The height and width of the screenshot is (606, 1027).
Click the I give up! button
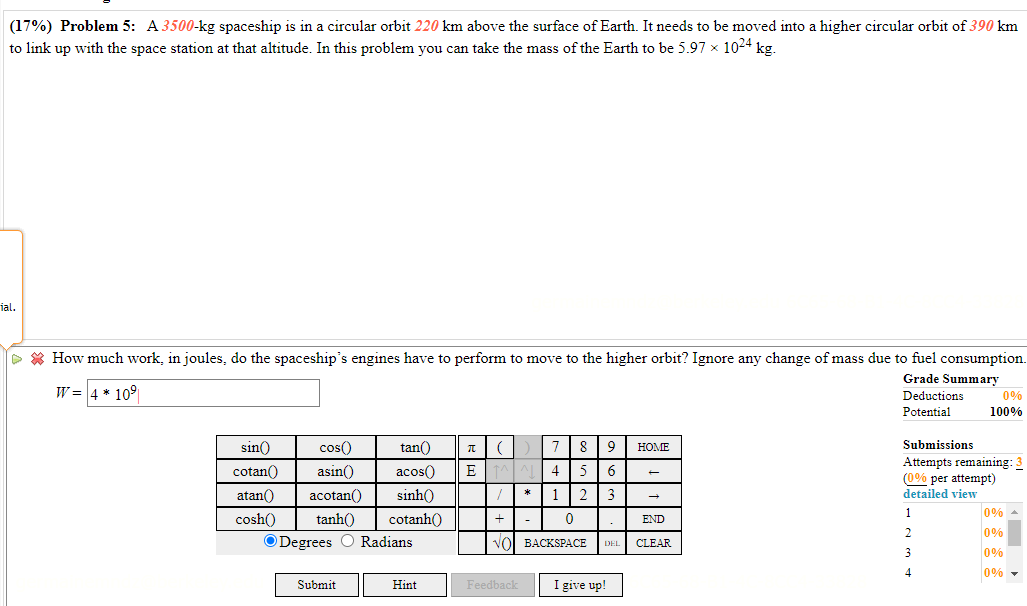coord(580,584)
